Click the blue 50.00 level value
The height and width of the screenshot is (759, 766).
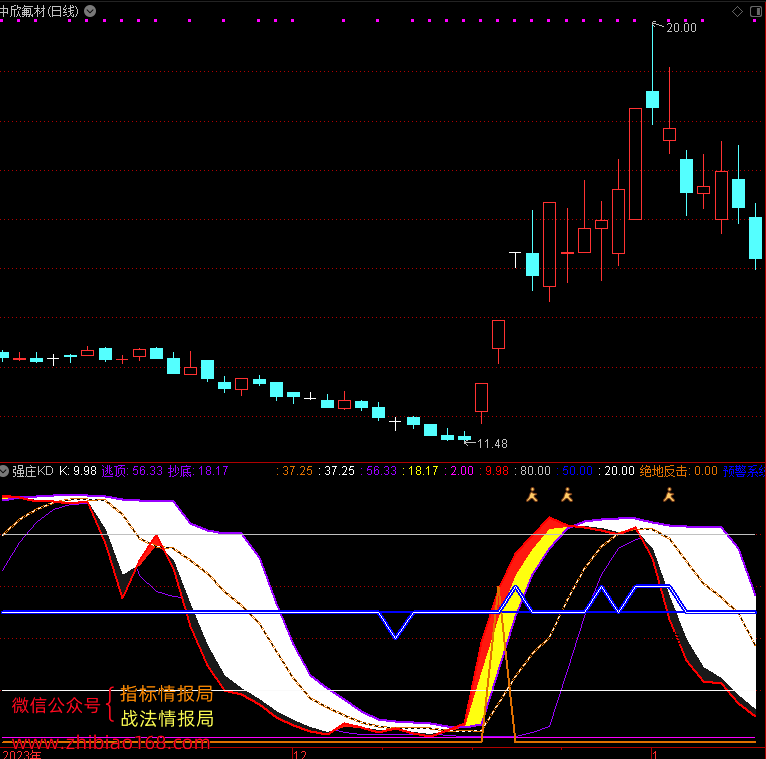[x=577, y=471]
